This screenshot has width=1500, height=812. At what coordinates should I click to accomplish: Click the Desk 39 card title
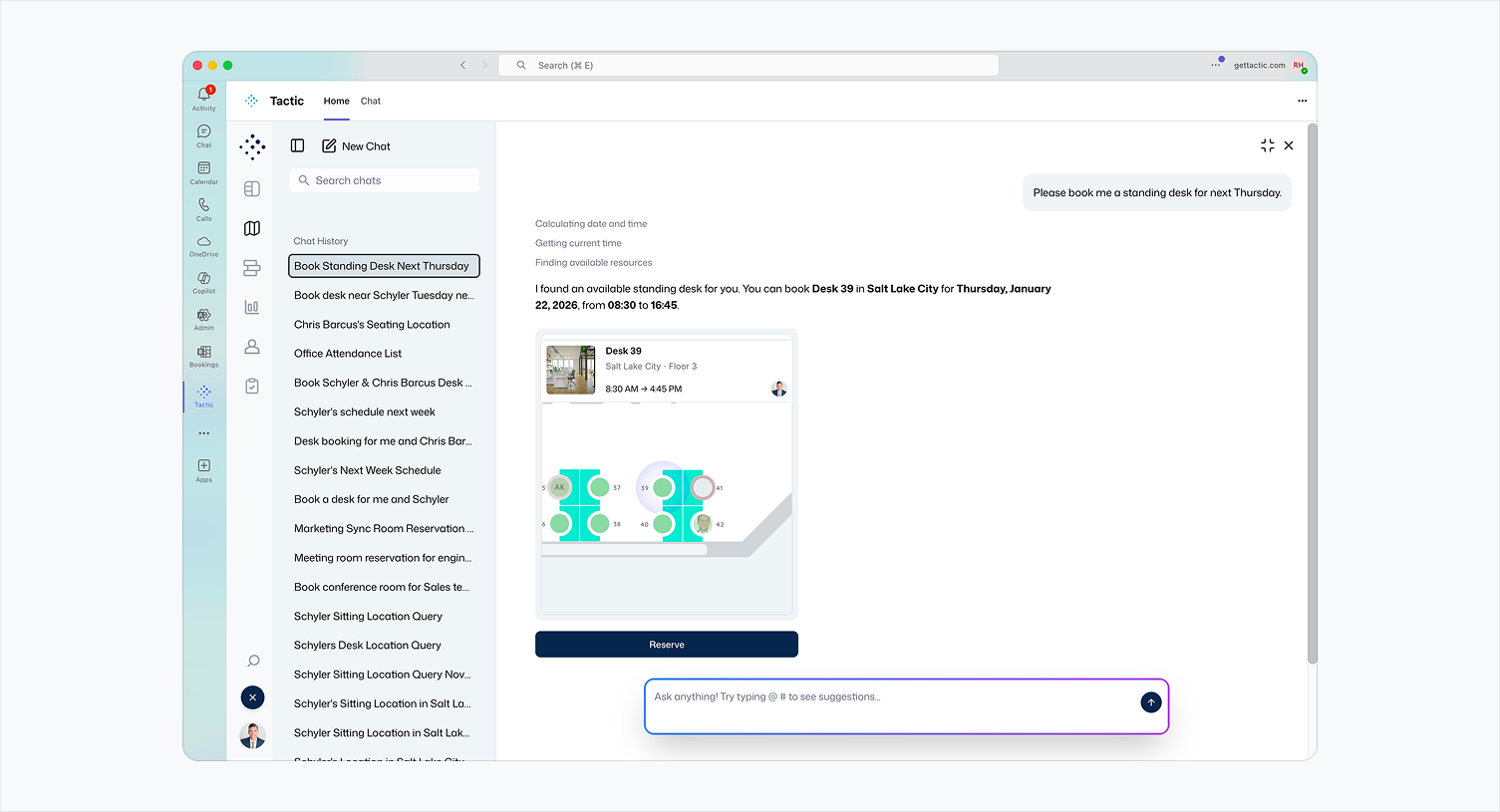point(624,351)
